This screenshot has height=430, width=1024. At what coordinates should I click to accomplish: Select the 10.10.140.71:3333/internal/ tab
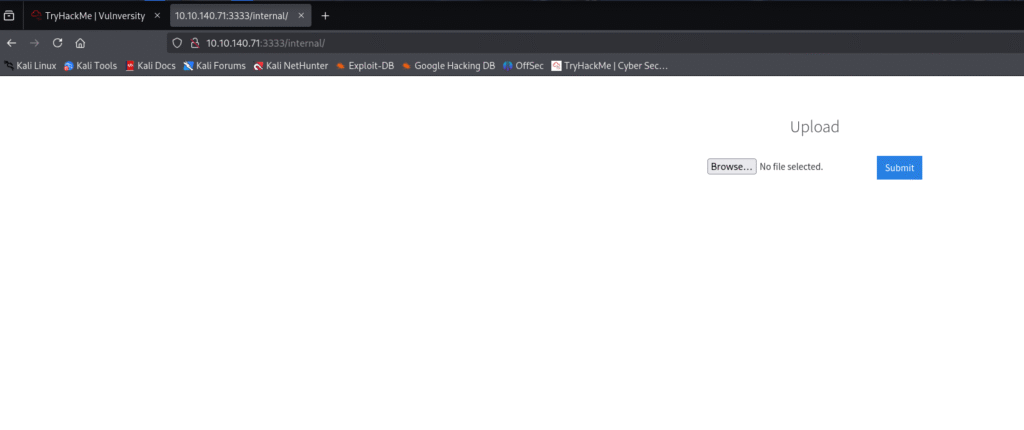(231, 16)
